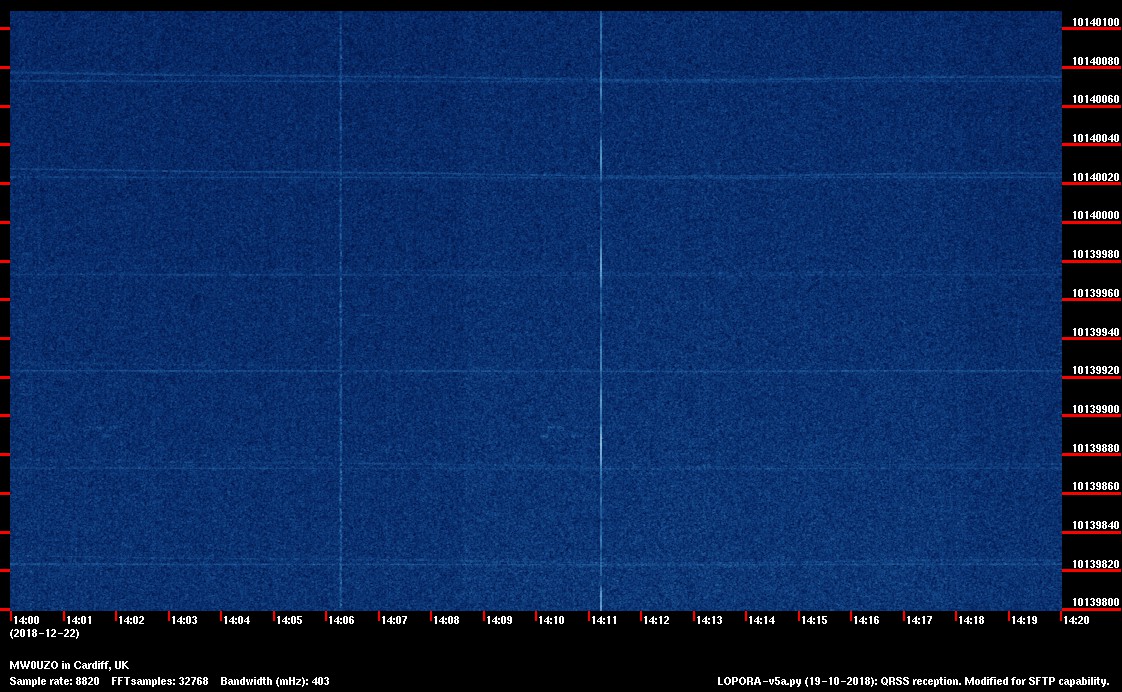Click the 10139800 frequency label
Viewport: 1122px width, 692px height.
point(1095,602)
